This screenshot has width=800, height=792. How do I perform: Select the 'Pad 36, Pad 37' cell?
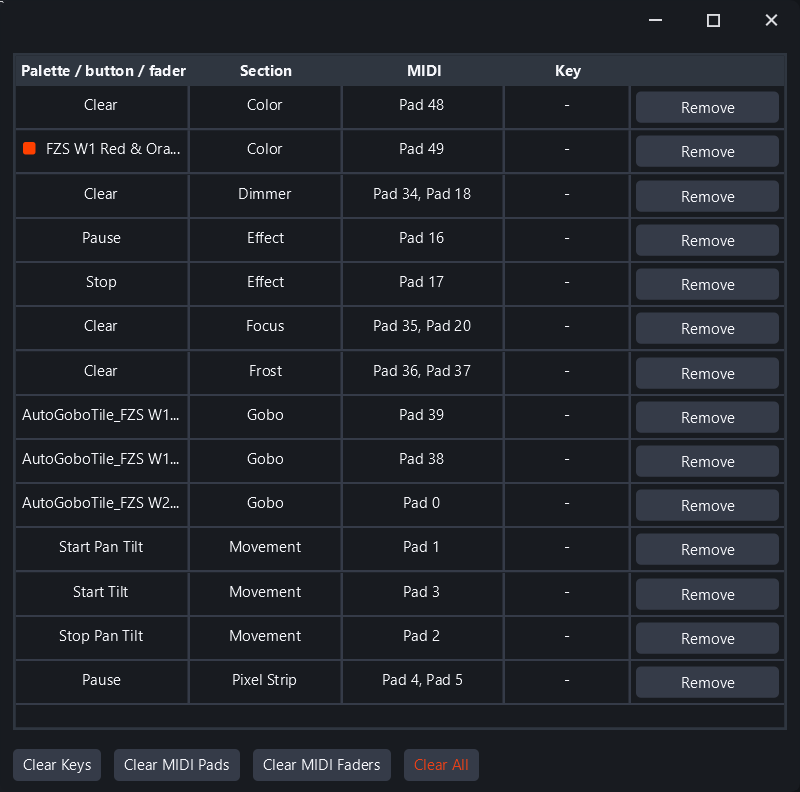coord(422,373)
